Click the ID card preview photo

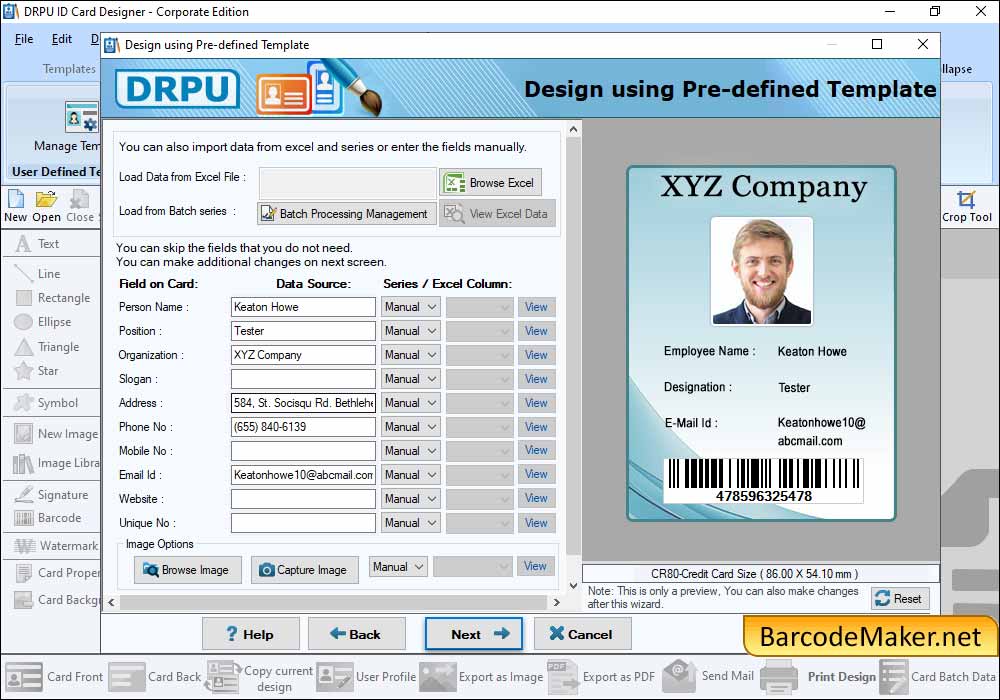[x=761, y=271]
